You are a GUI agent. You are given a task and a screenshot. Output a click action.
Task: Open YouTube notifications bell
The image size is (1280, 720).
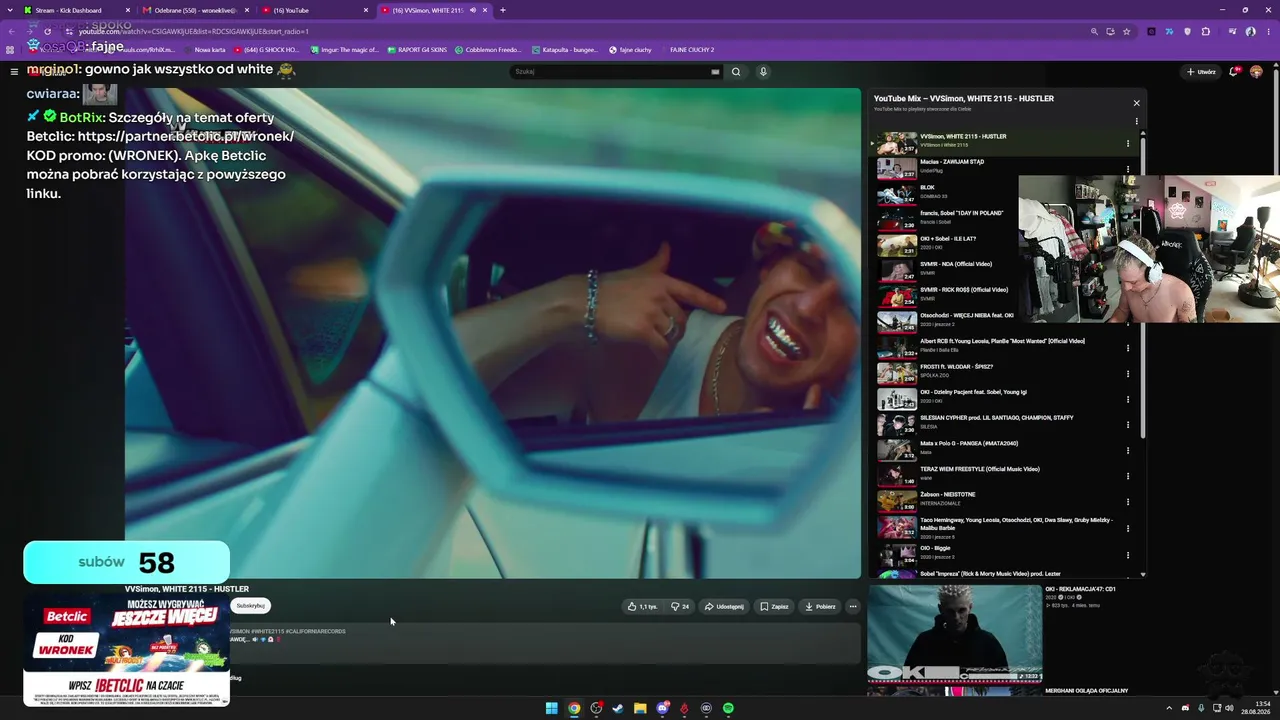point(1235,72)
